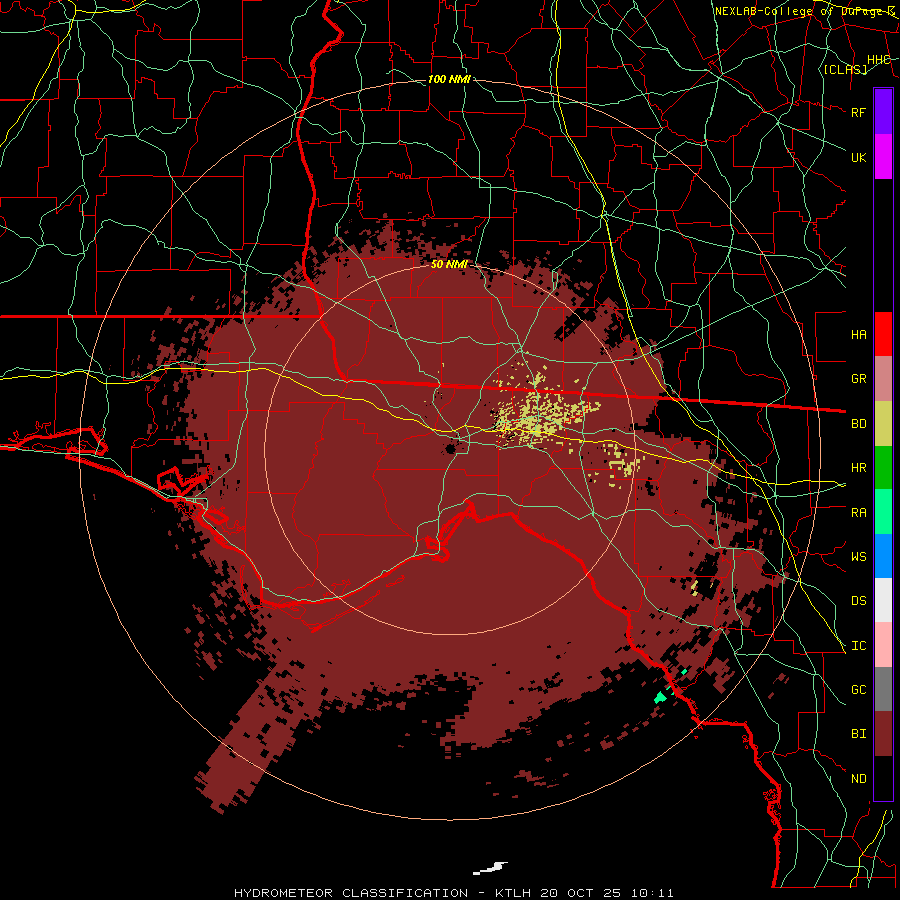Click the RF legend label

[x=858, y=112]
